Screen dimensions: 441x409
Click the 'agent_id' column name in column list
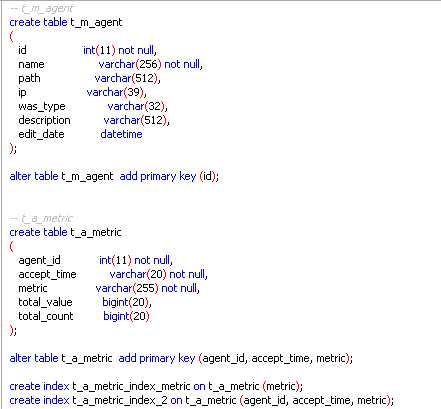[39, 260]
